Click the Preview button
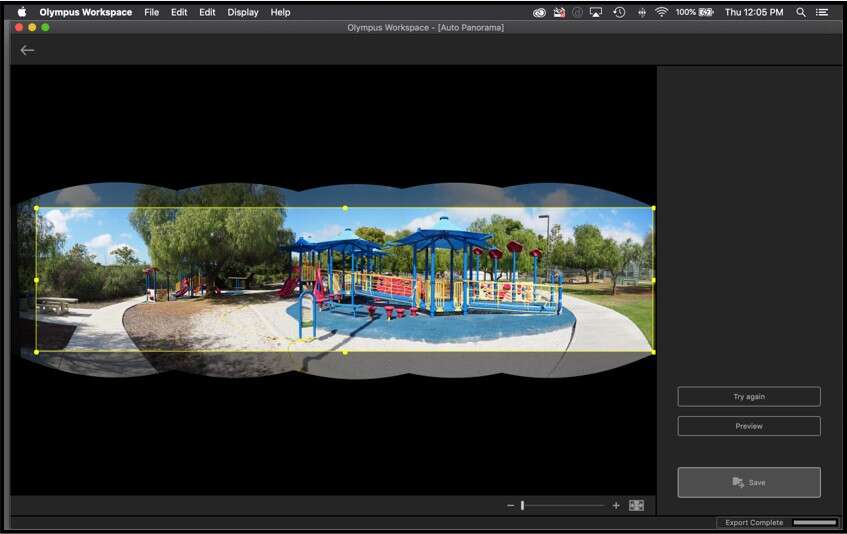Image resolution: width=847 pixels, height=534 pixels. [x=749, y=426]
